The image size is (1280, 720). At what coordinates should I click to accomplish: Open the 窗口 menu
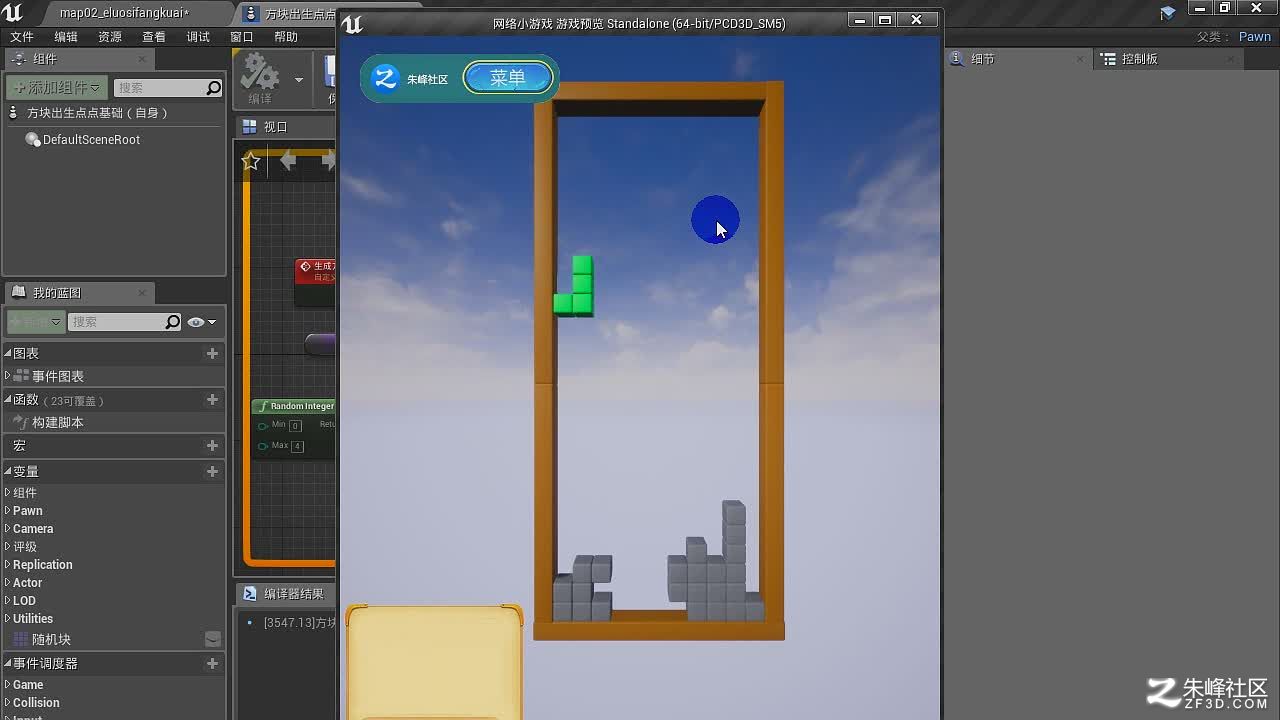[x=242, y=37]
